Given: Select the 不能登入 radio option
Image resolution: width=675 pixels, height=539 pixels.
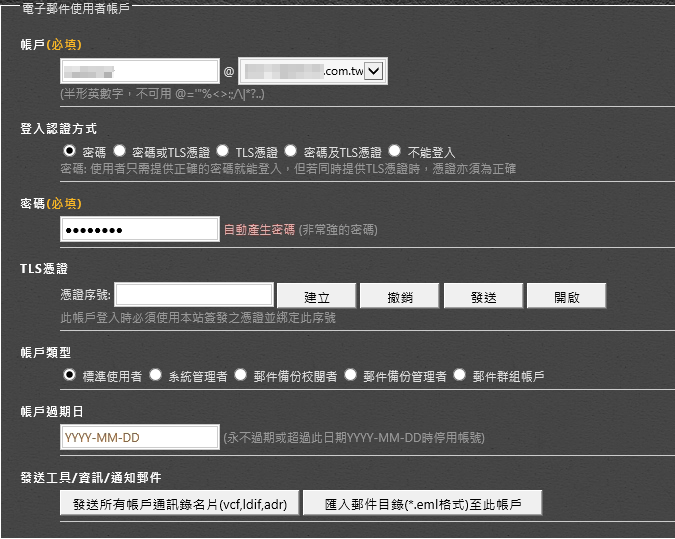Looking at the screenshot, I should pyautogui.click(x=394, y=151).
